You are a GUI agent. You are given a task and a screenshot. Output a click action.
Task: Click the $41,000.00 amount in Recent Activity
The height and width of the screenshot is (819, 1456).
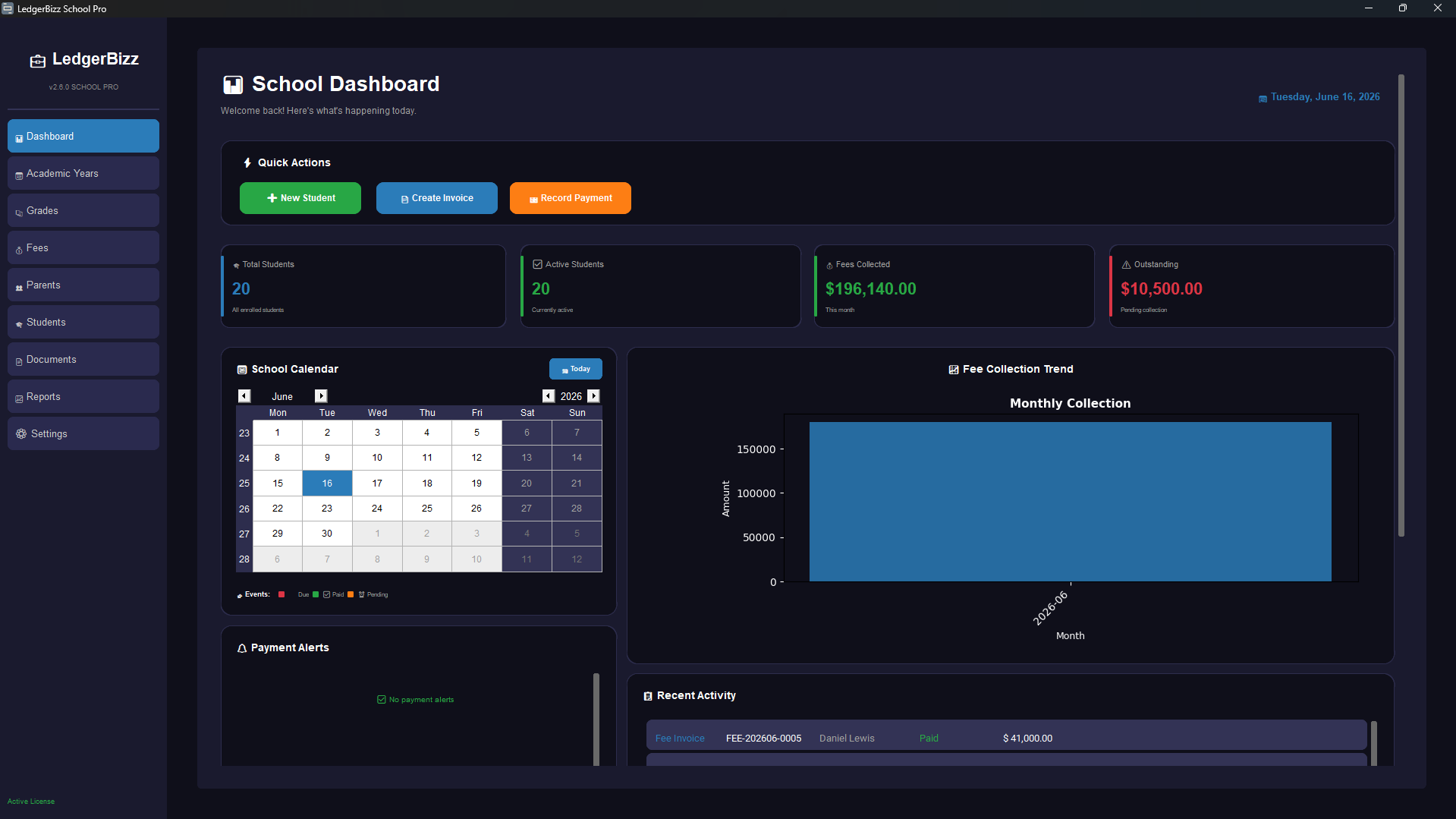[1027, 739]
